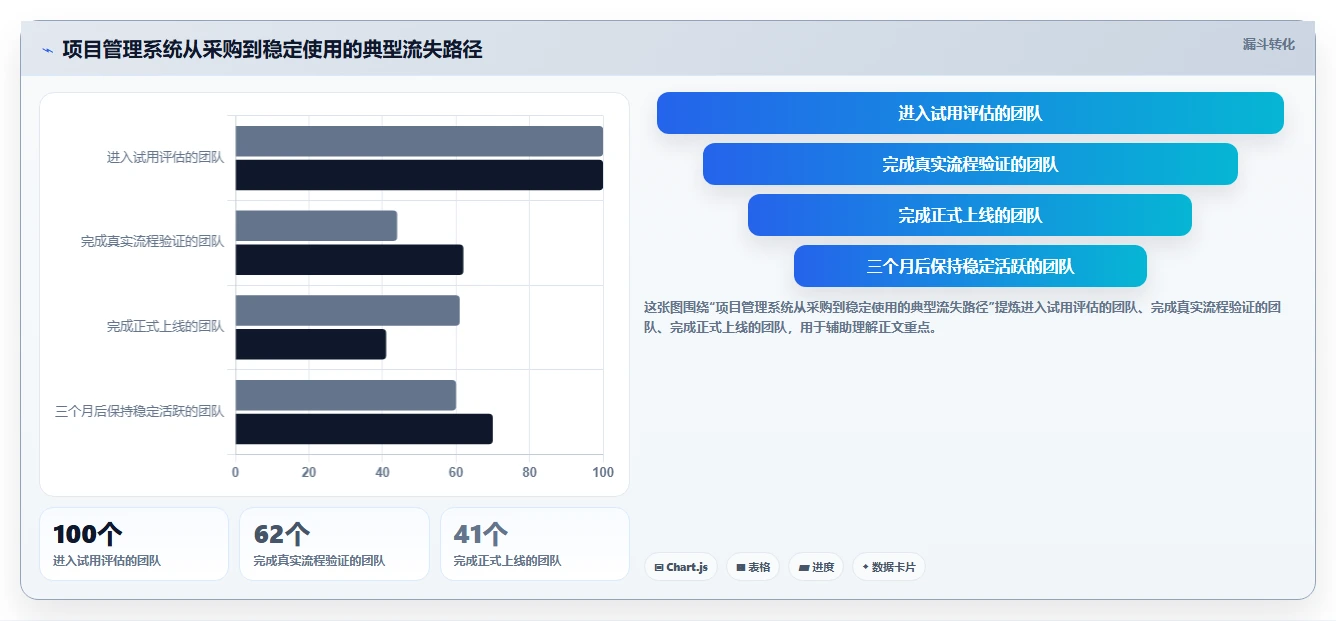Click the 表格 tag chip
Screen dimensions: 1336x621
coord(753,567)
